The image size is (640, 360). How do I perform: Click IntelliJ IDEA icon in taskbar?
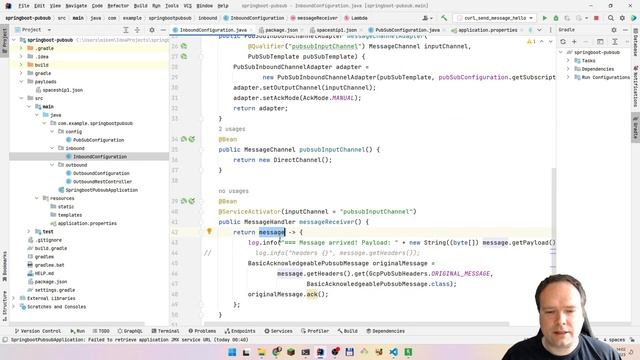320,352
